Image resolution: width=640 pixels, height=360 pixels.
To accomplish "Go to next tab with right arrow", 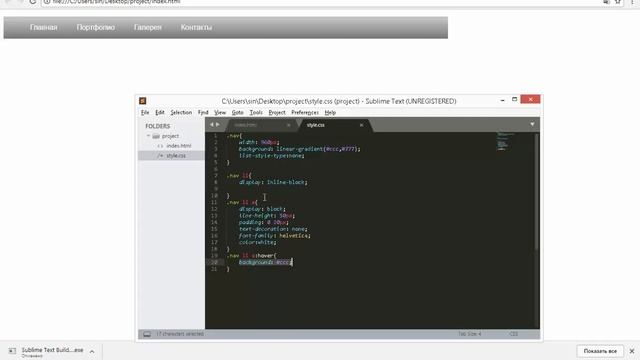I will coord(218,124).
